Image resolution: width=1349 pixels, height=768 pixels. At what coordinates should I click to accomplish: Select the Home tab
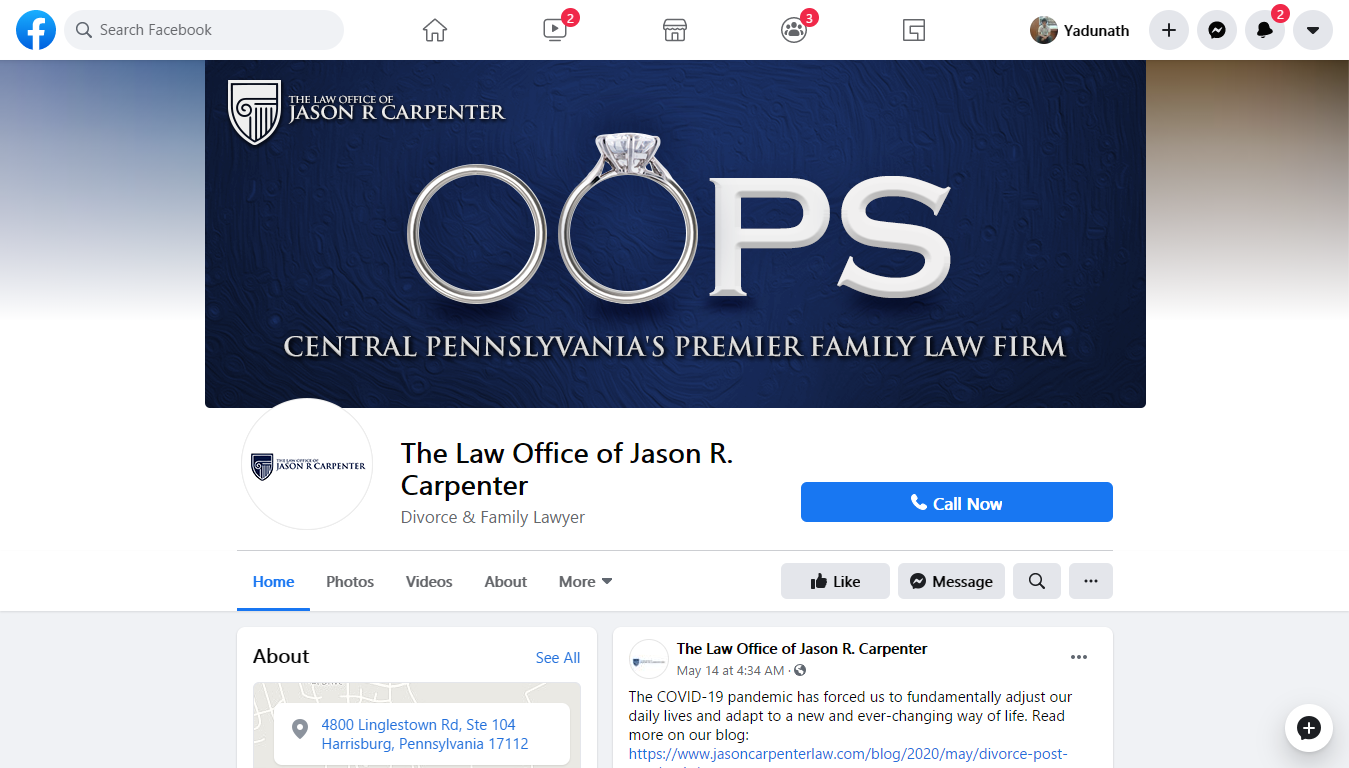273,582
